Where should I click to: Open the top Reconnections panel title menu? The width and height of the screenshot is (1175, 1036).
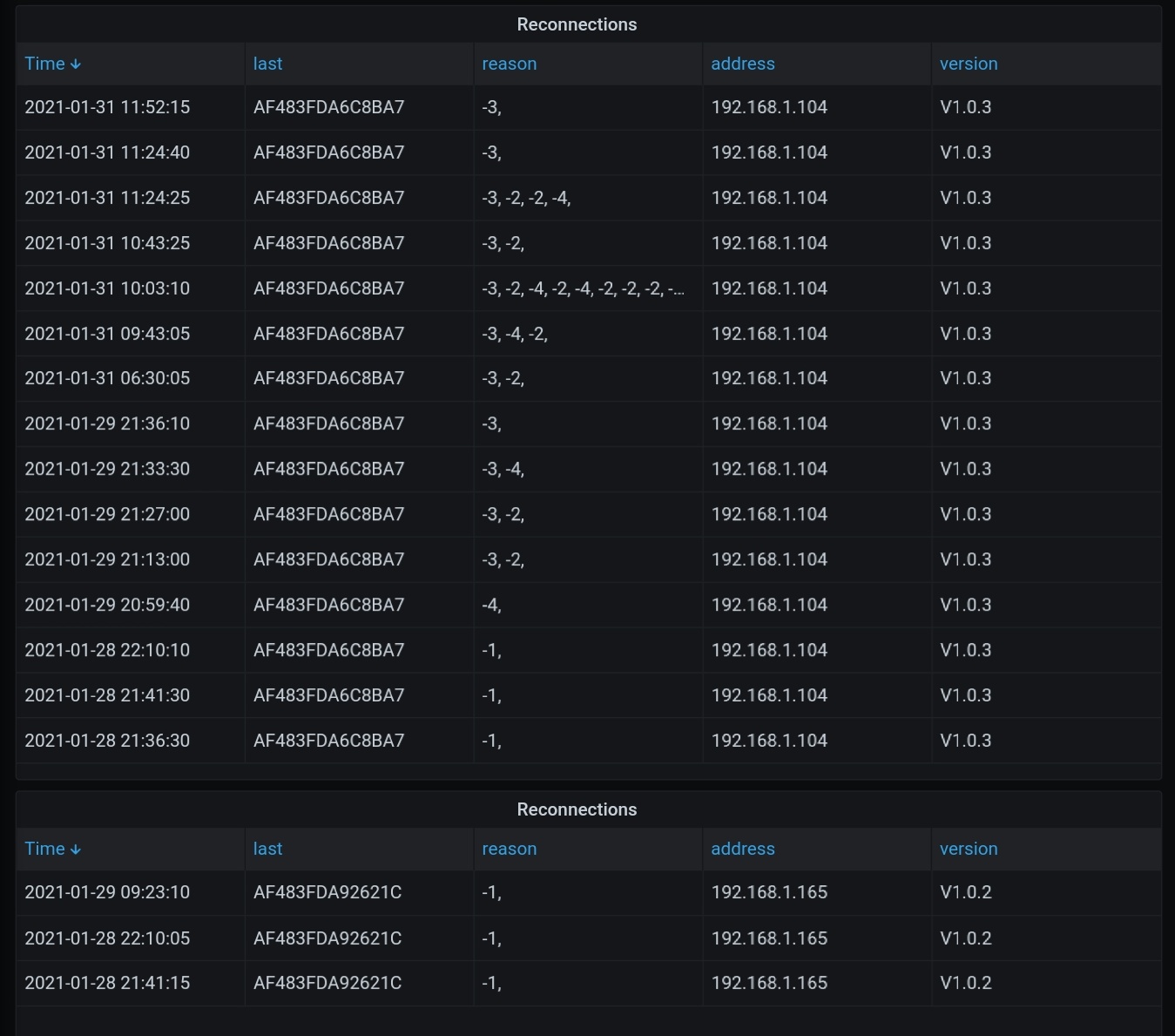(x=577, y=24)
